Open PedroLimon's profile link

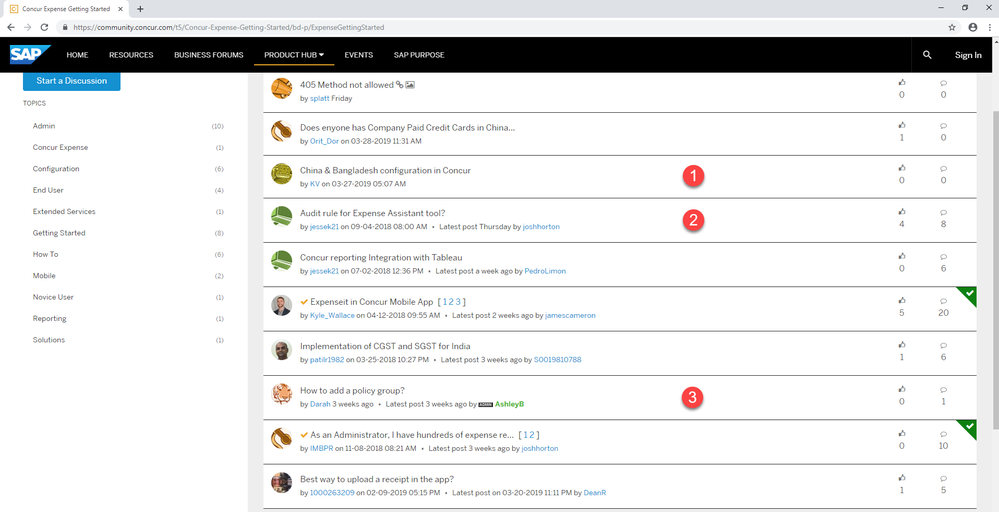545,271
